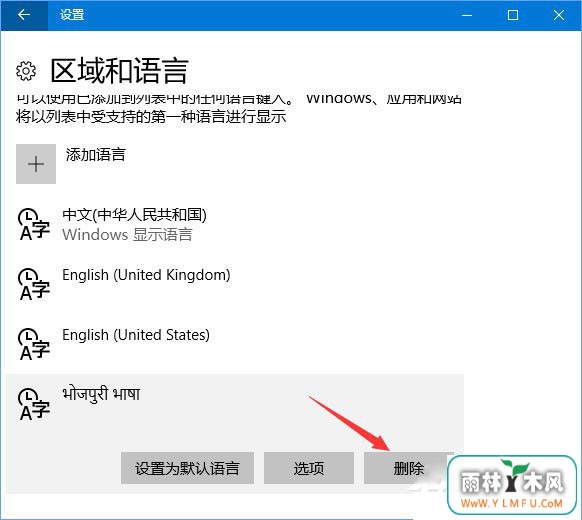
Task: Minimize the 设置 window
Action: pos(467,15)
